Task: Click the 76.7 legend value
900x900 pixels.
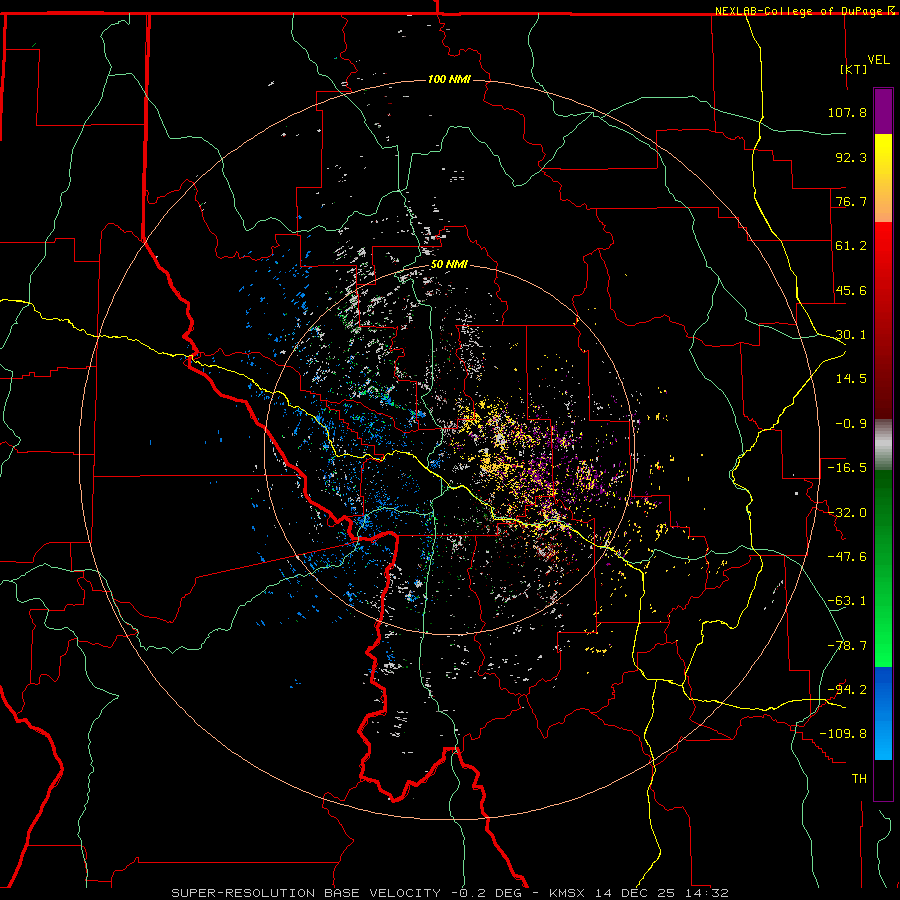Action: pos(851,201)
